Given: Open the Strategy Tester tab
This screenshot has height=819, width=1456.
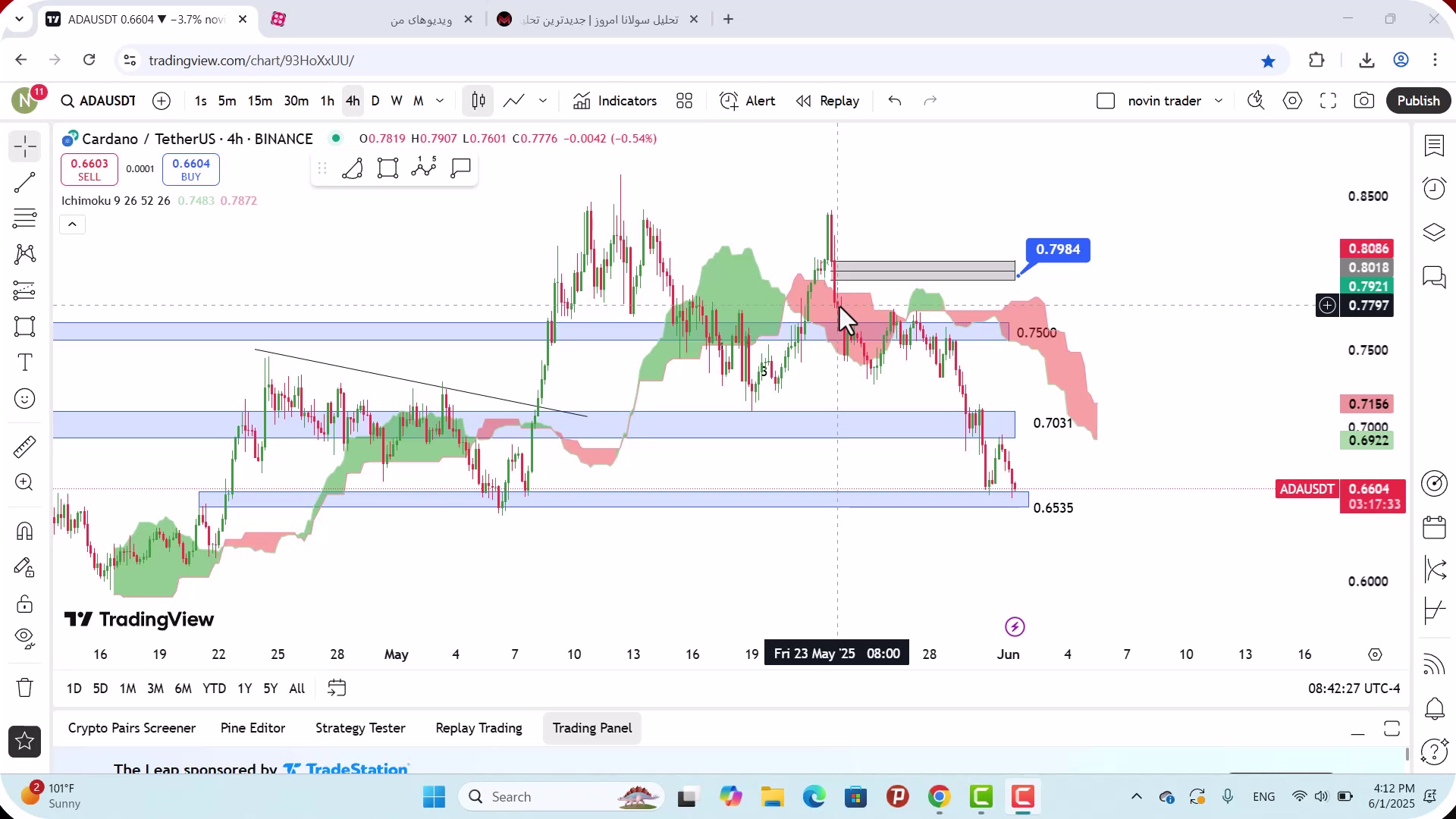Looking at the screenshot, I should pos(360,728).
